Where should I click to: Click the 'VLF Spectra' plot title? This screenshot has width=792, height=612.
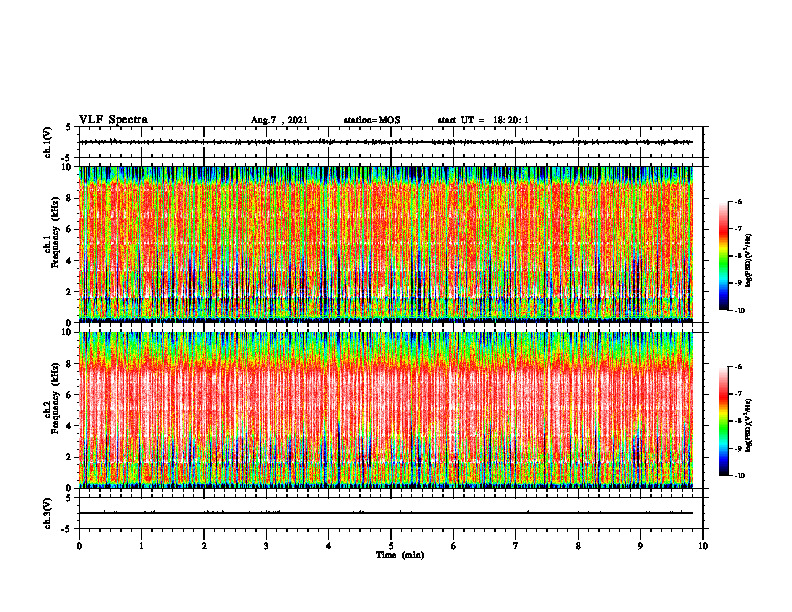(x=113, y=120)
